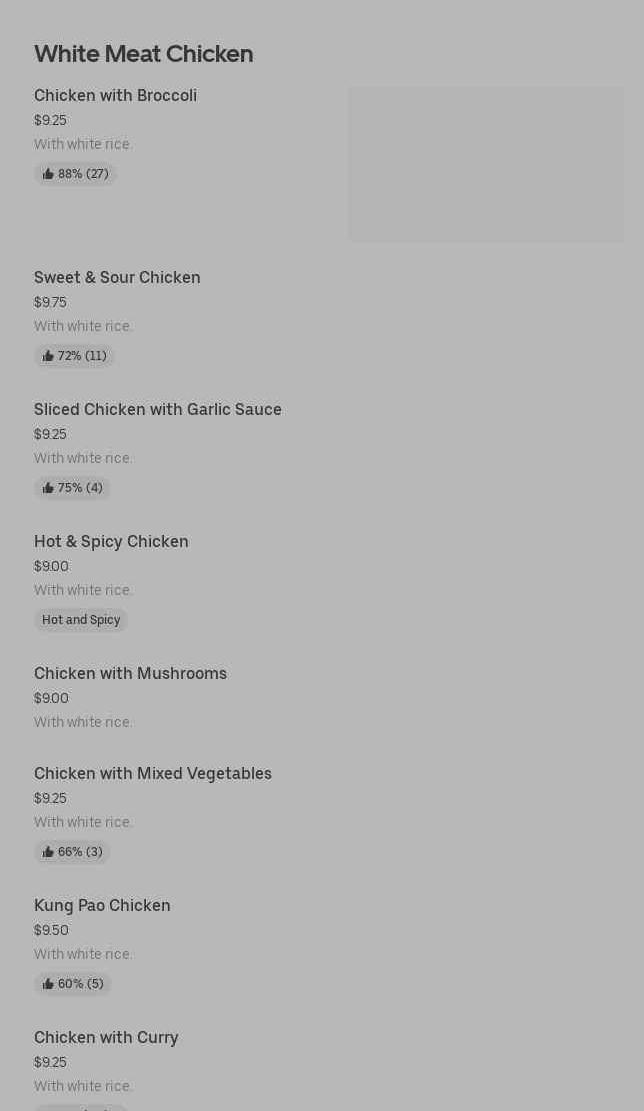Choose the Hot & Spicy Chicken item
The height and width of the screenshot is (1111, 644).
[x=111, y=542]
